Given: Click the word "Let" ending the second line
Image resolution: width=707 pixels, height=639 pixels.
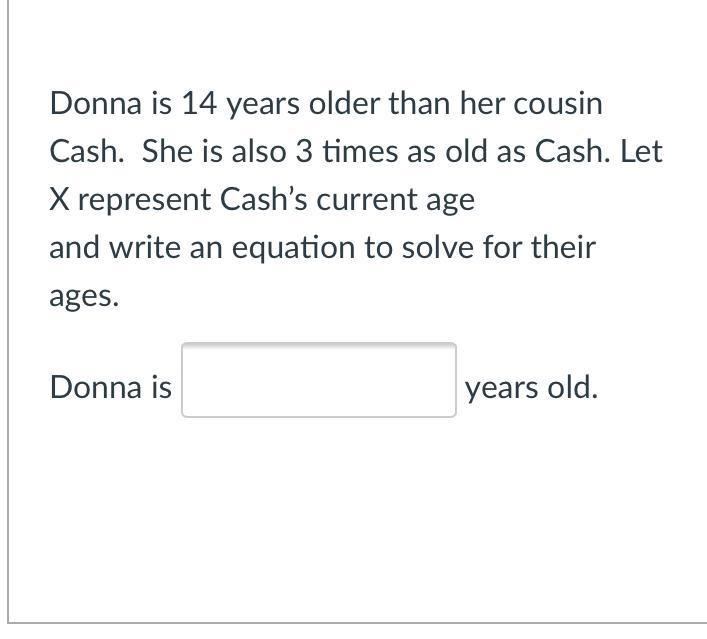Looking at the screenshot, I should coord(641,151).
